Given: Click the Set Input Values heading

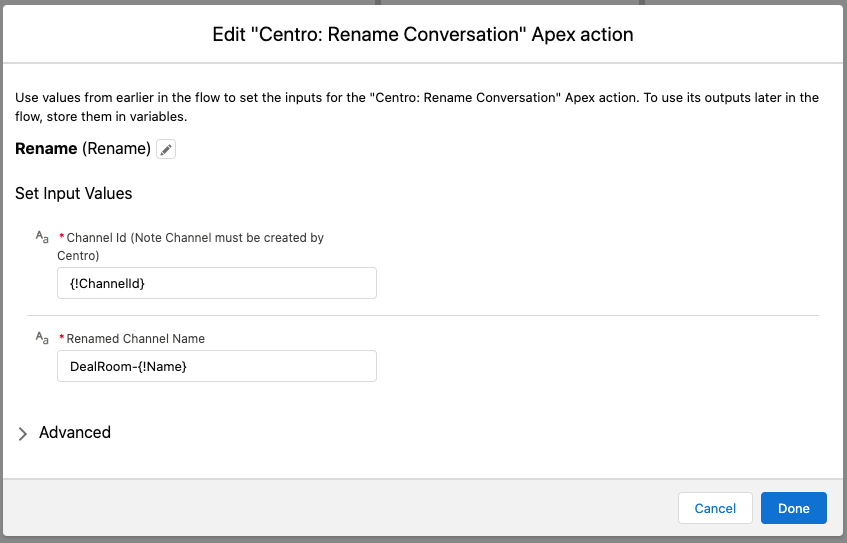Looking at the screenshot, I should (x=73, y=193).
